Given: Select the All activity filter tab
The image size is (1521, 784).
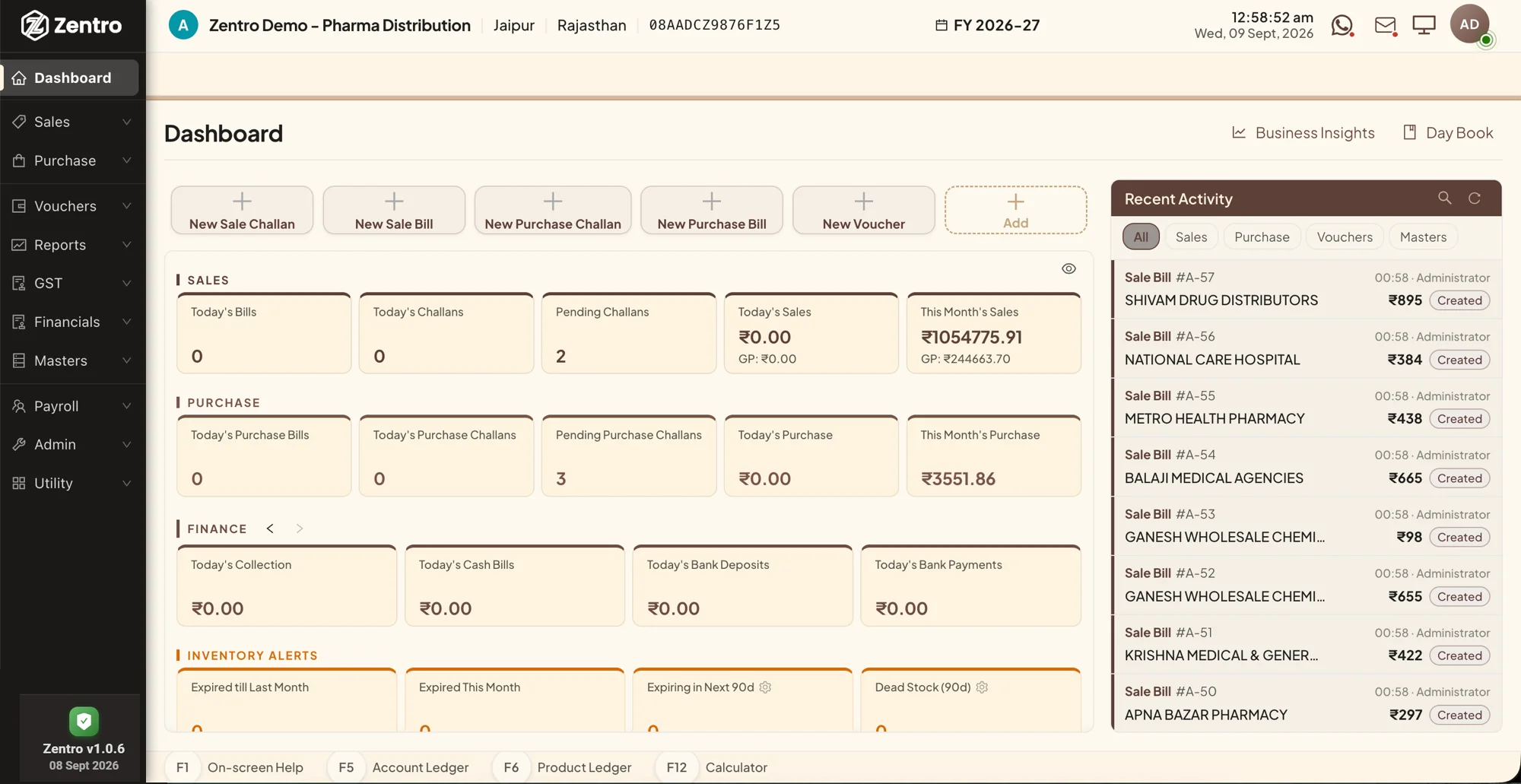Looking at the screenshot, I should [1141, 236].
